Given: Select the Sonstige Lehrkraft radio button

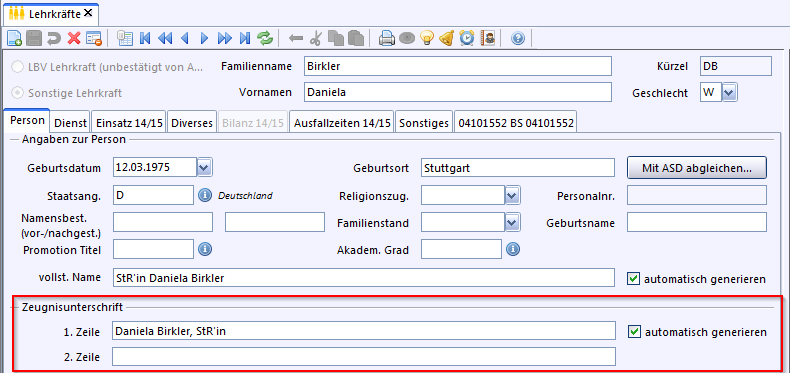Looking at the screenshot, I should (x=18, y=93).
